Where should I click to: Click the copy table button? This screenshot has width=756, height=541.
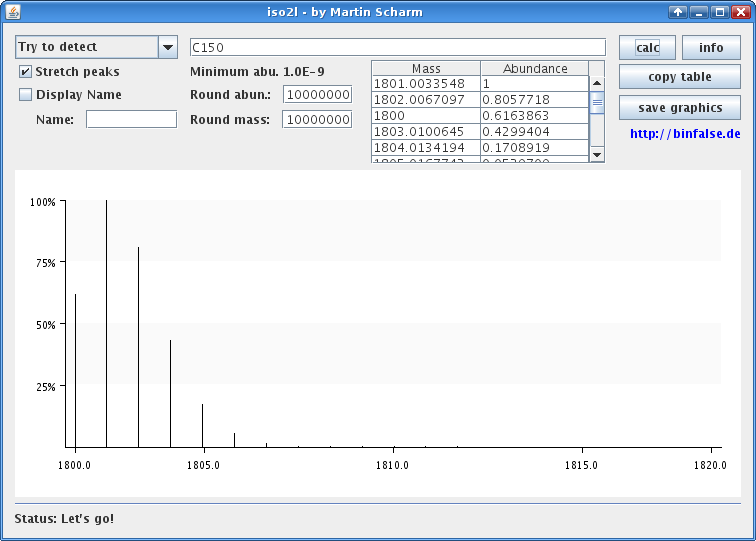[x=680, y=77]
